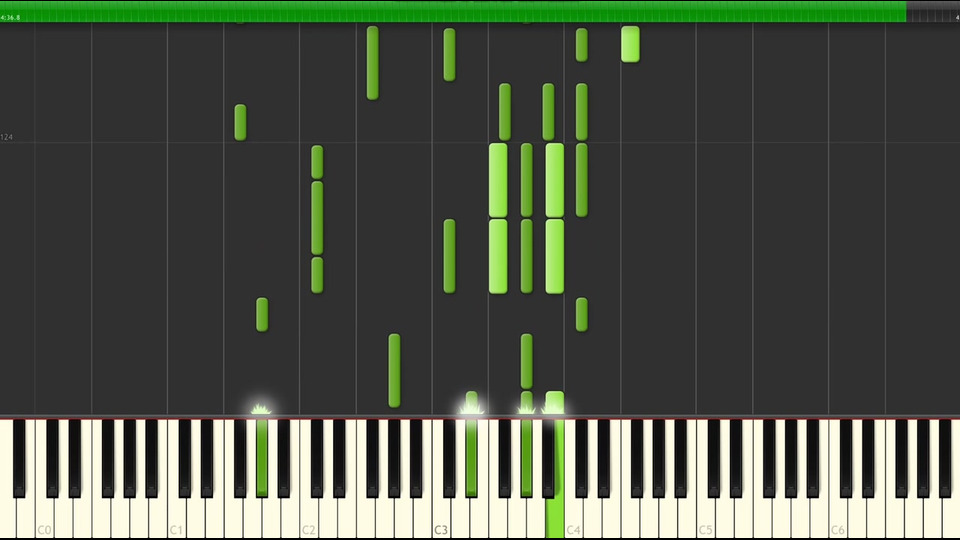The height and width of the screenshot is (540, 960).
Task: Click the glowing note hitting the D#3 key
Action: [471, 403]
